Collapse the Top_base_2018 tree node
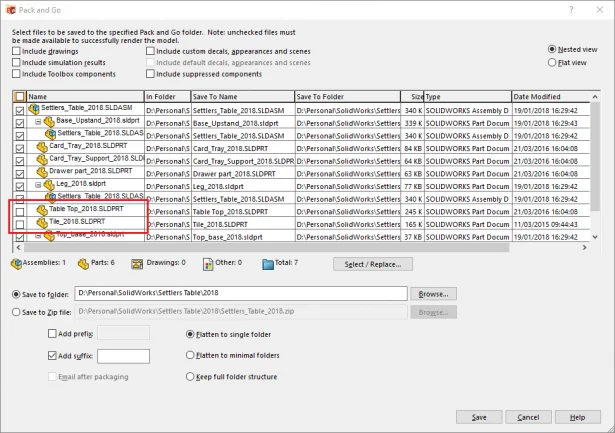The height and width of the screenshot is (433, 615). coord(37,235)
